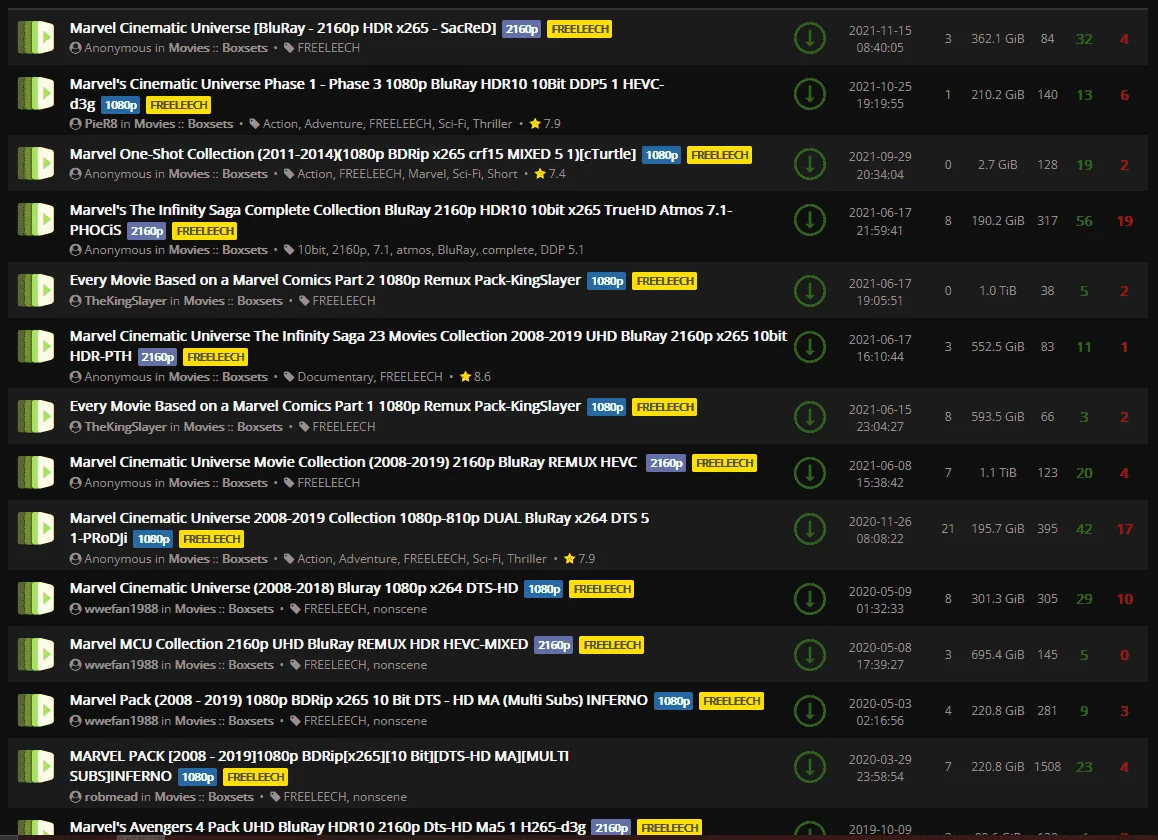Click date 2020-05-09 01:32:33
This screenshot has height=840, width=1158.
880,600
